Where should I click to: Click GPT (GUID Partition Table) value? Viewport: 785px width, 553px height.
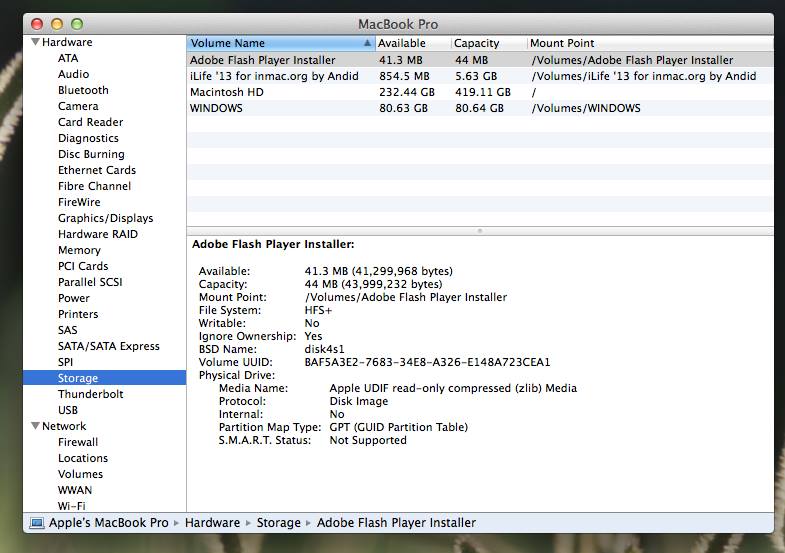[x=399, y=427]
